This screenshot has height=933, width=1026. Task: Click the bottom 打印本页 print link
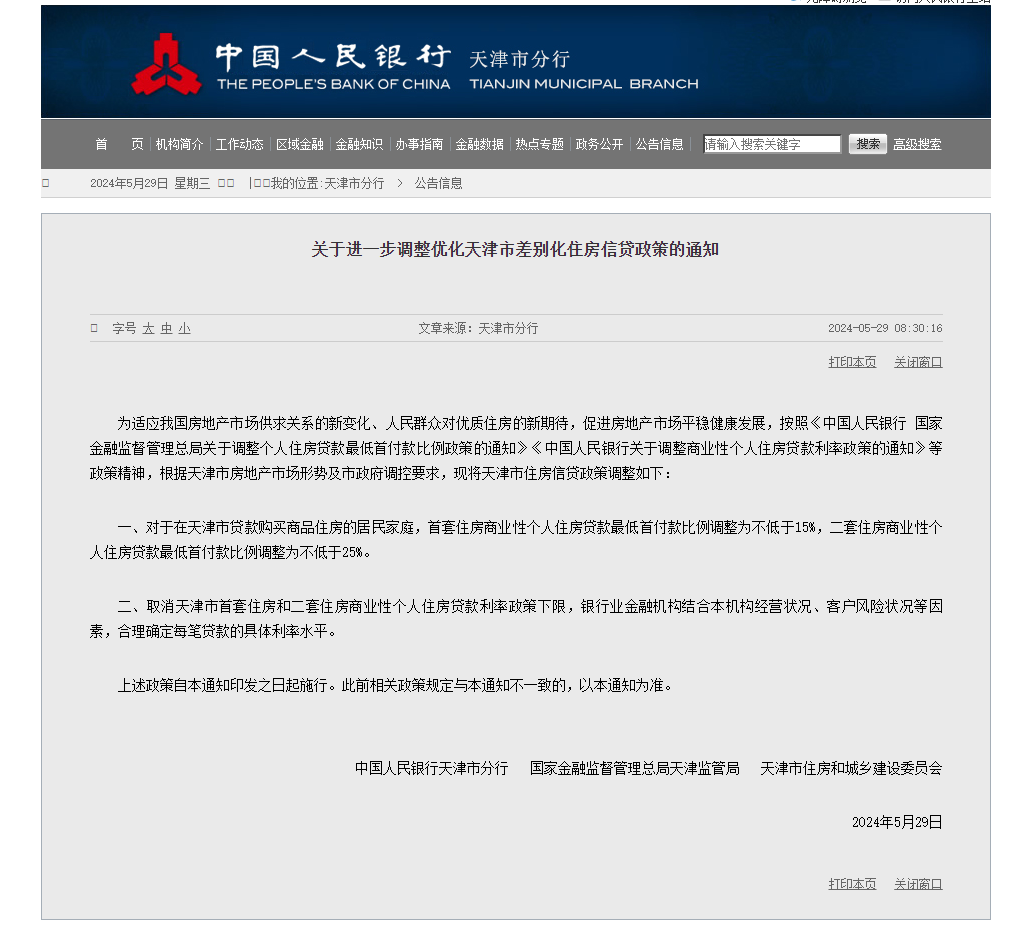[x=852, y=884]
